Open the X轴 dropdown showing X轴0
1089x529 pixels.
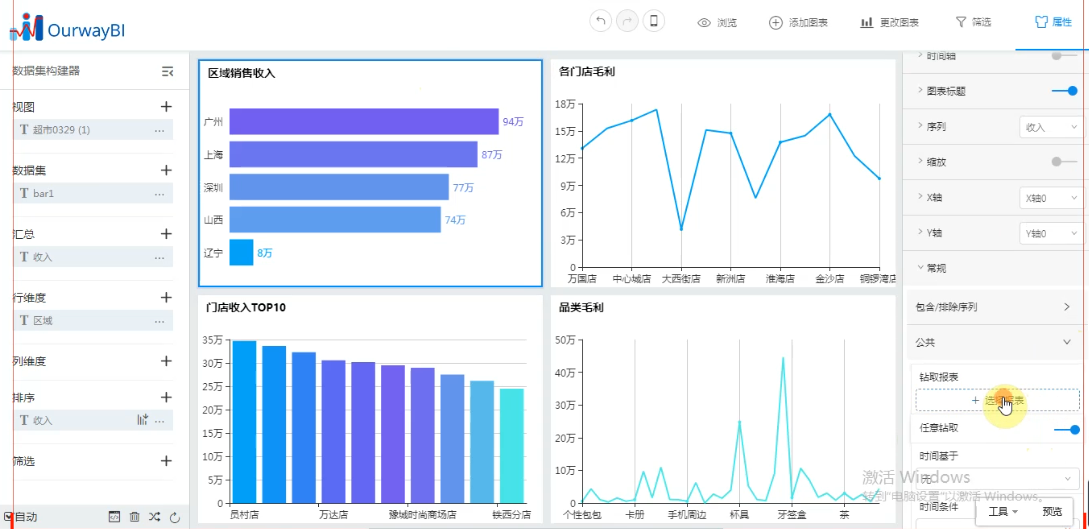click(1050, 198)
